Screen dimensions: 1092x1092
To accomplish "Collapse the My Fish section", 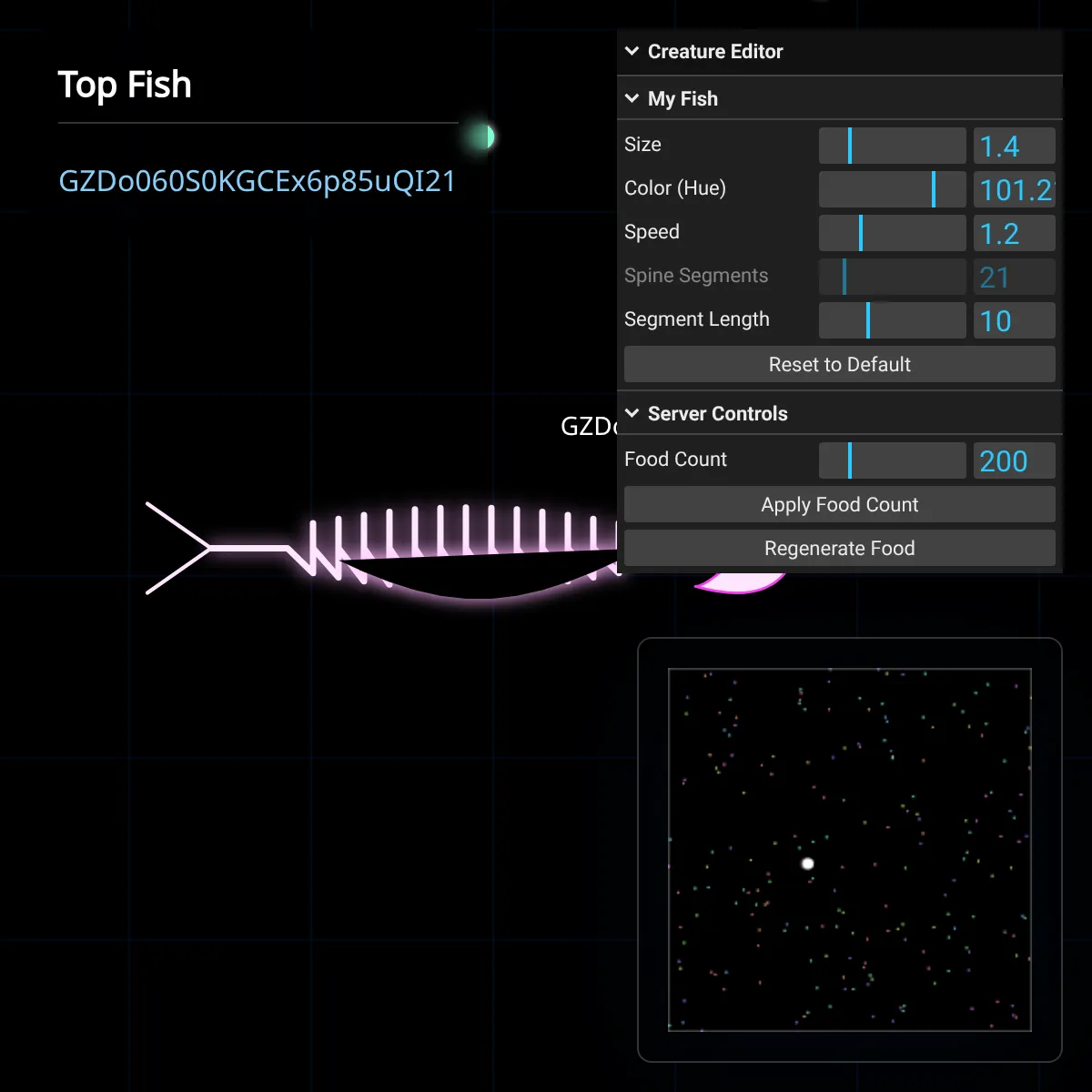I will (840, 98).
